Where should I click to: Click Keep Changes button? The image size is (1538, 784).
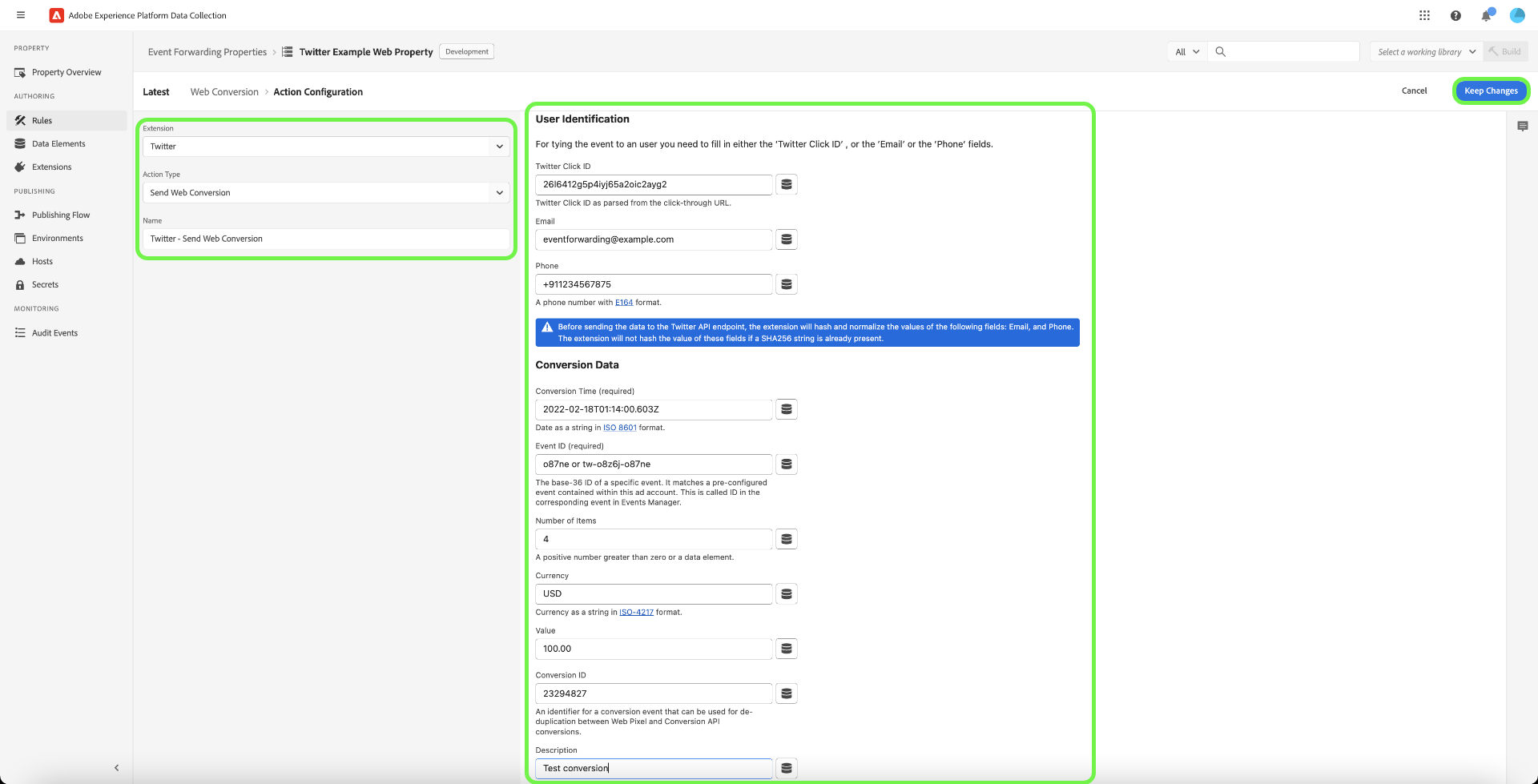pyautogui.click(x=1491, y=91)
